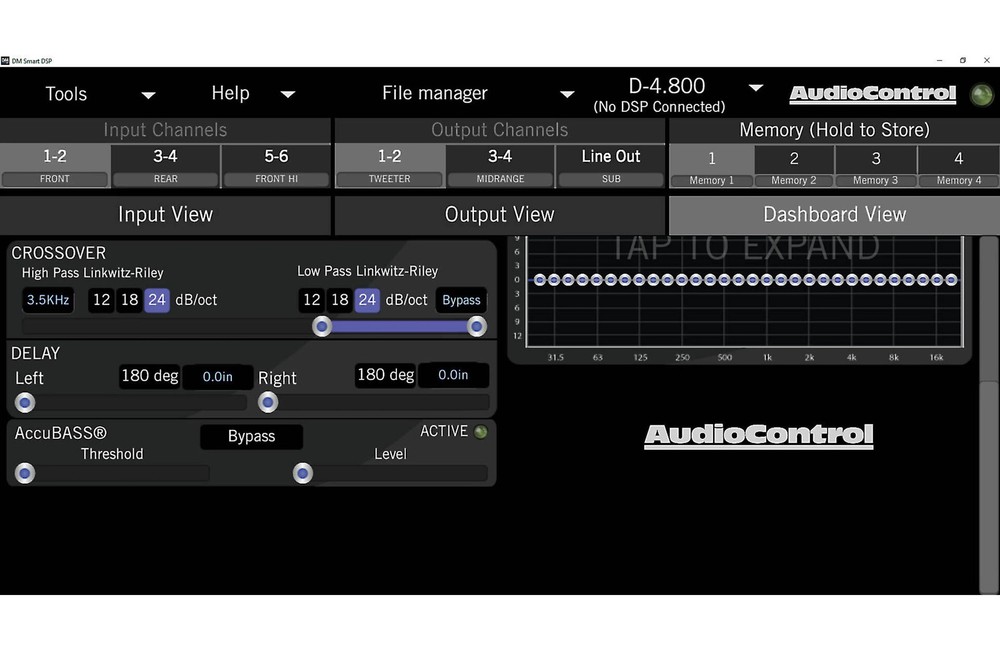
Task: Close the DM Smart DSP window
Action: [987, 61]
